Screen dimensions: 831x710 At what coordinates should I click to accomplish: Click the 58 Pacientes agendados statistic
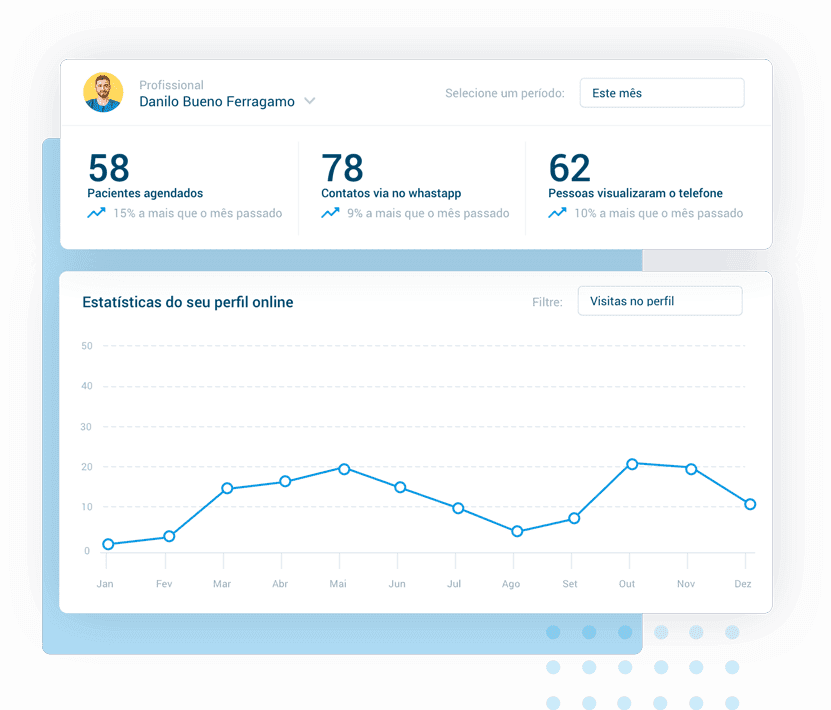tap(109, 168)
